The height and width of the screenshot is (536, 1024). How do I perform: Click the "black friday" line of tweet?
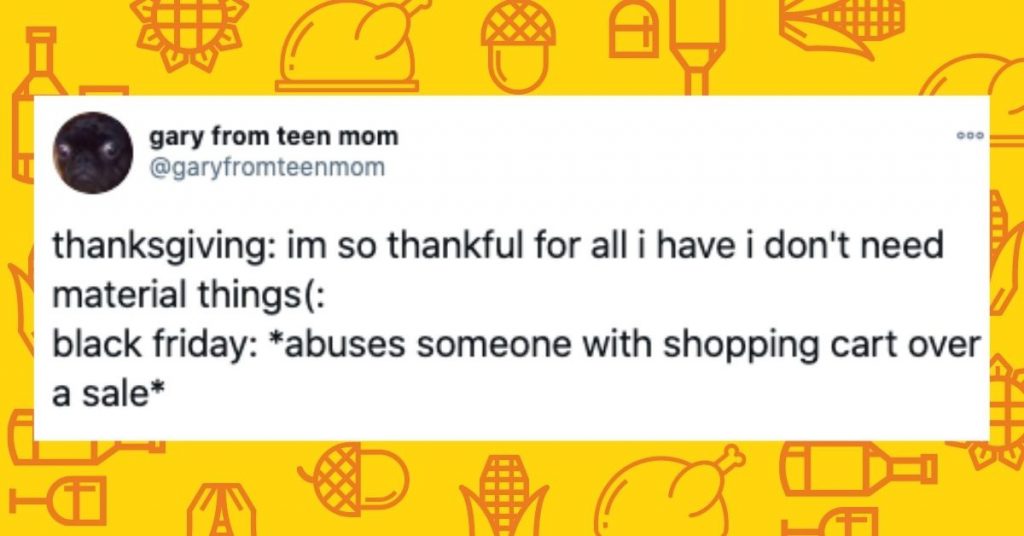point(517,345)
